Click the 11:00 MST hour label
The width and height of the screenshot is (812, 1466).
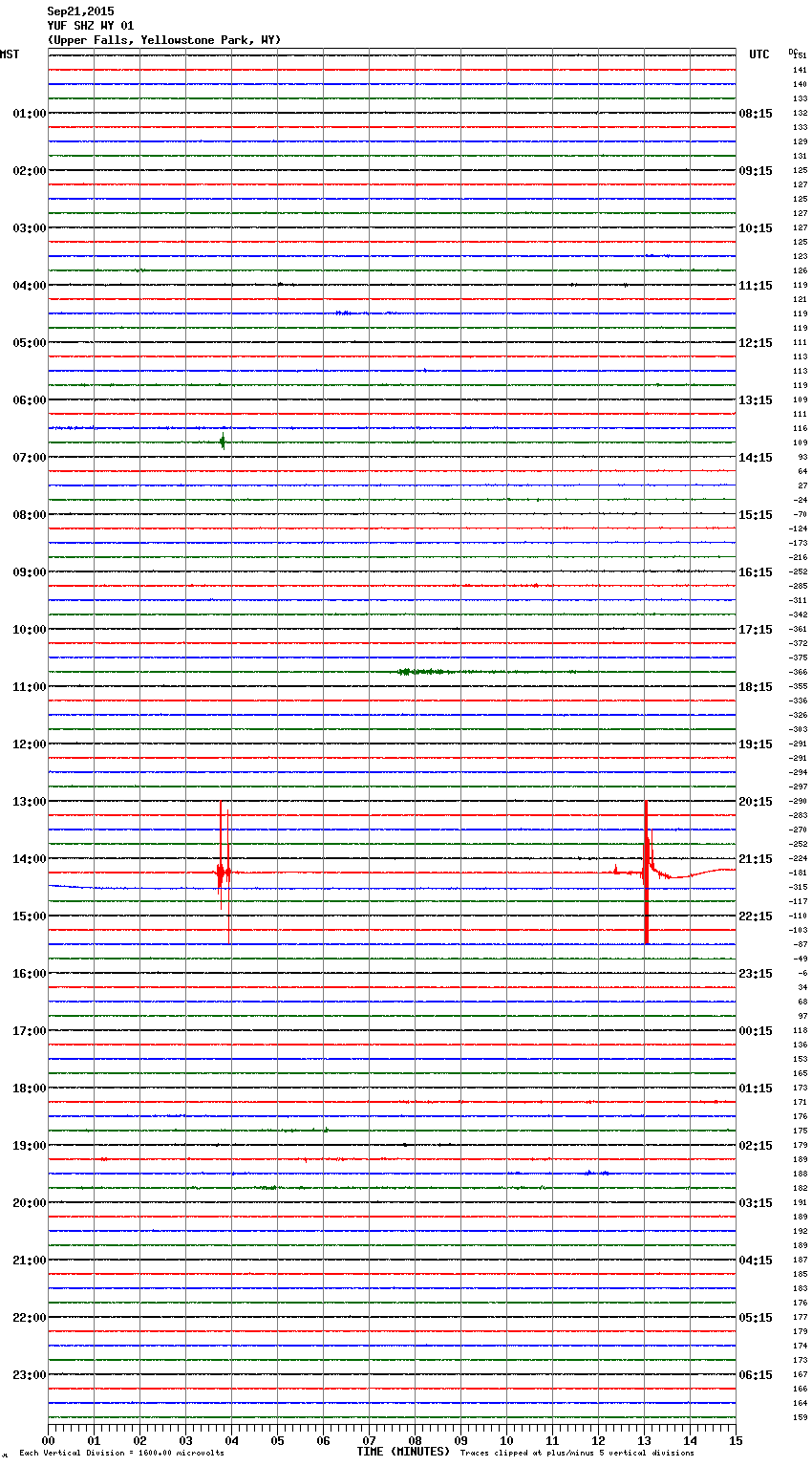coord(29,687)
